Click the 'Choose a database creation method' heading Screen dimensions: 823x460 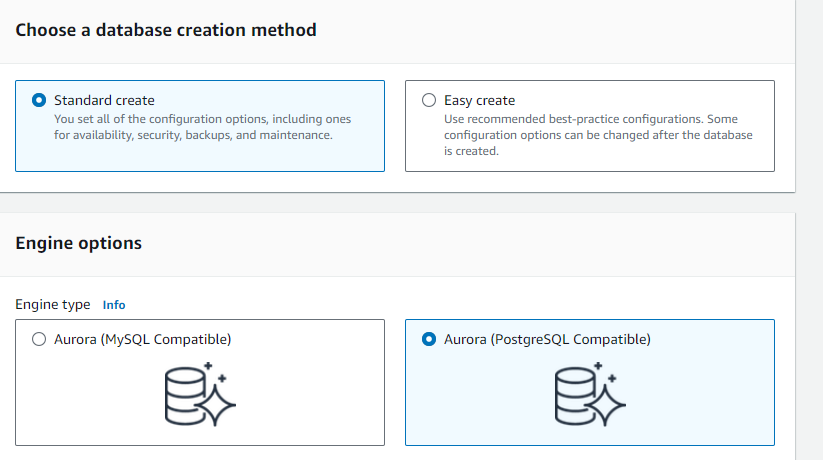click(x=166, y=30)
